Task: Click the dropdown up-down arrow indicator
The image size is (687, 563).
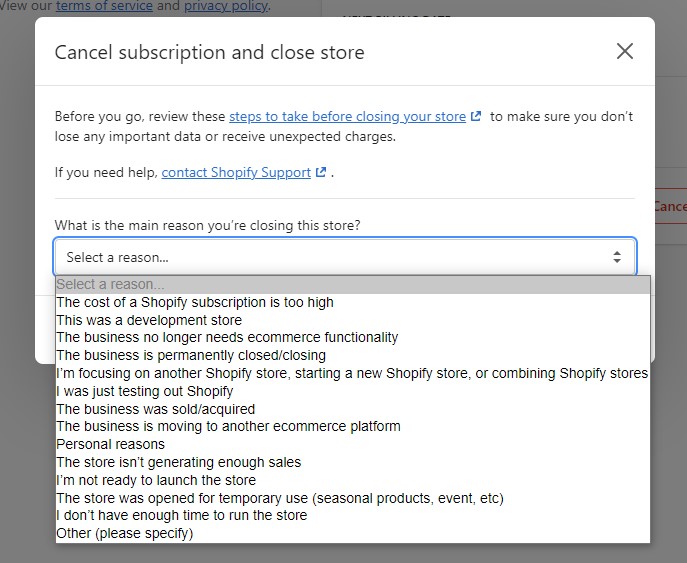Action: click(617, 257)
